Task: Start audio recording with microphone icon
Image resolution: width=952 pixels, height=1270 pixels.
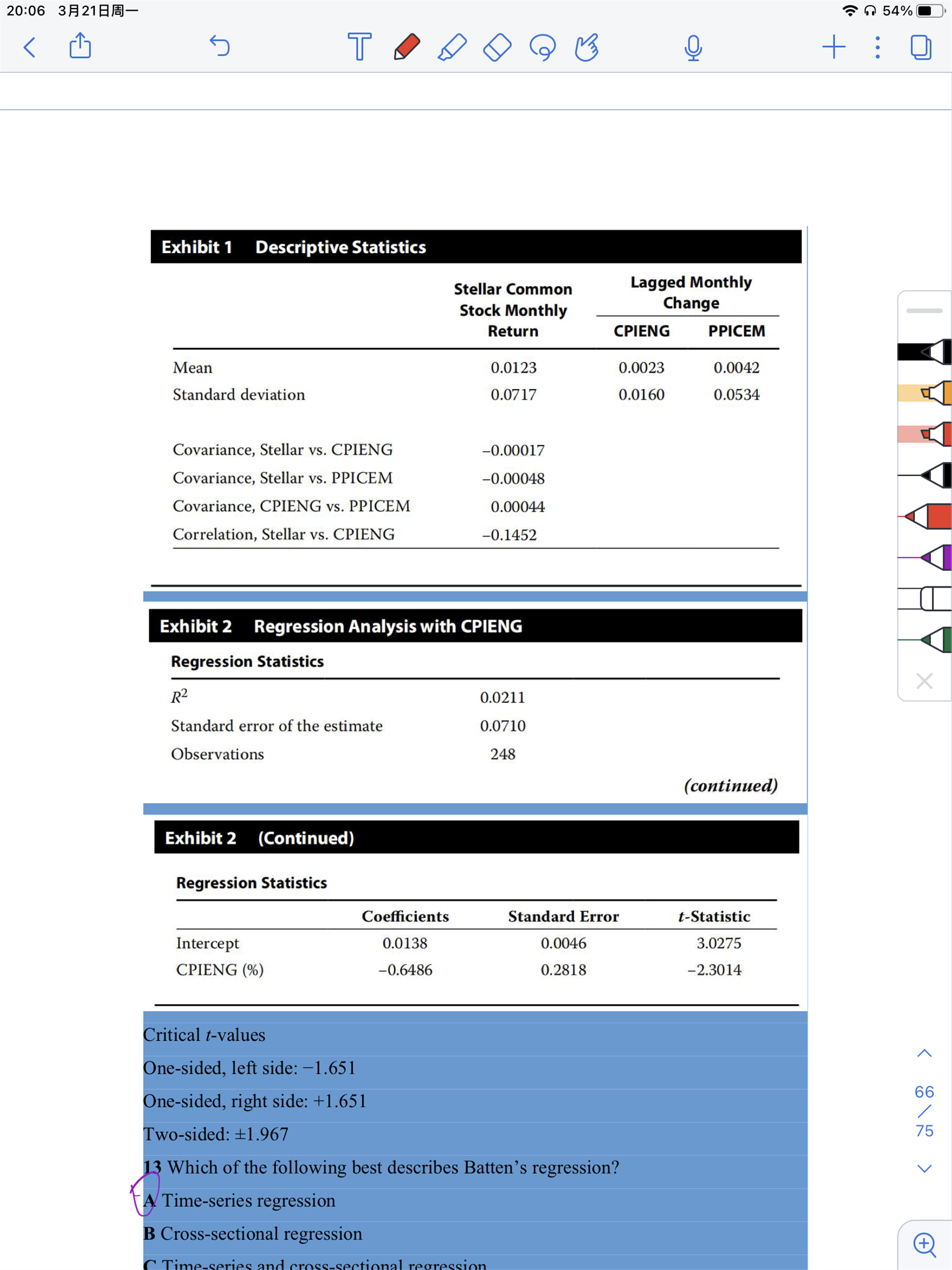Action: pos(693,47)
